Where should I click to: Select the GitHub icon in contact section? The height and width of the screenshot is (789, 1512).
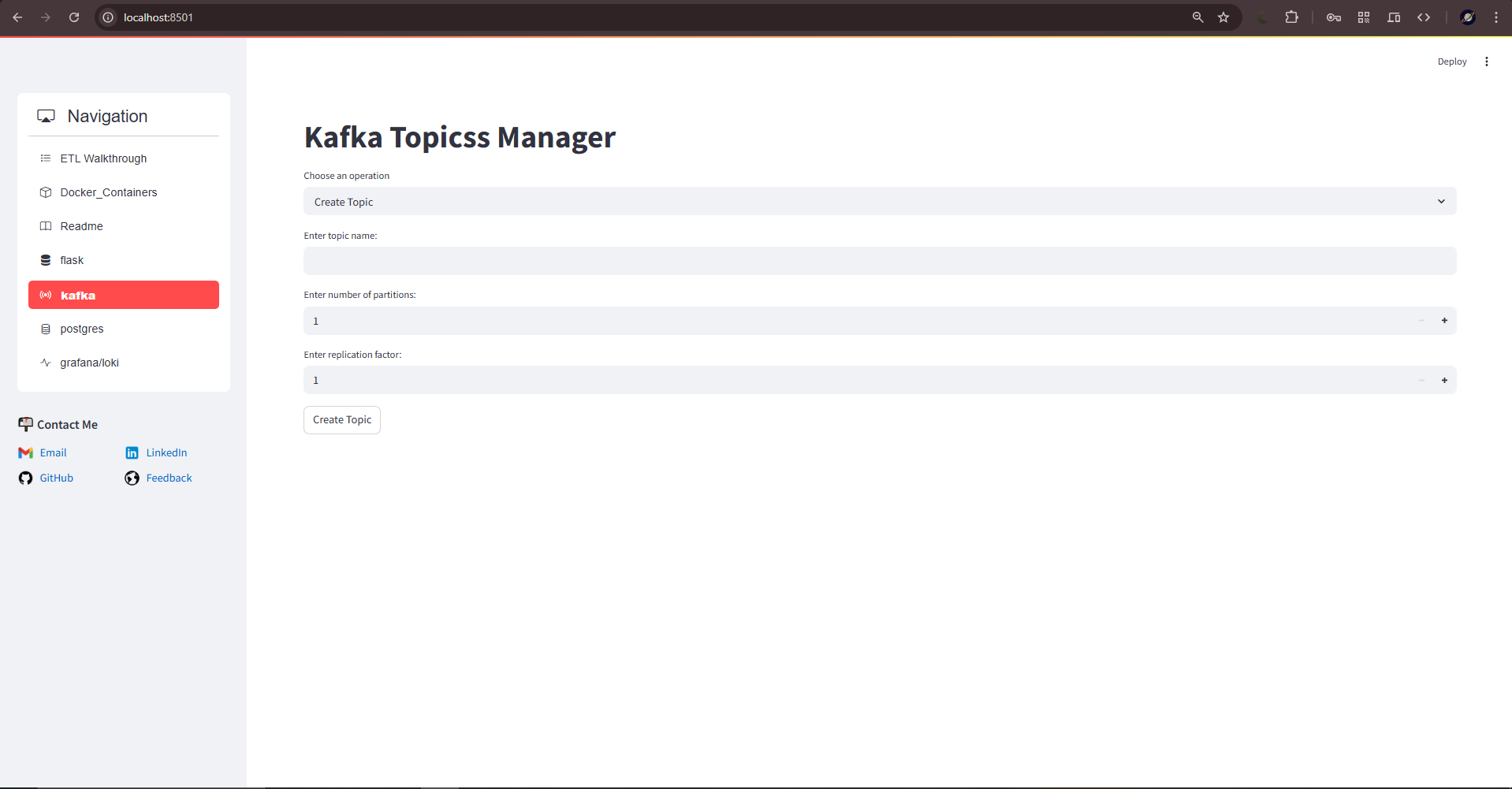[x=25, y=478]
